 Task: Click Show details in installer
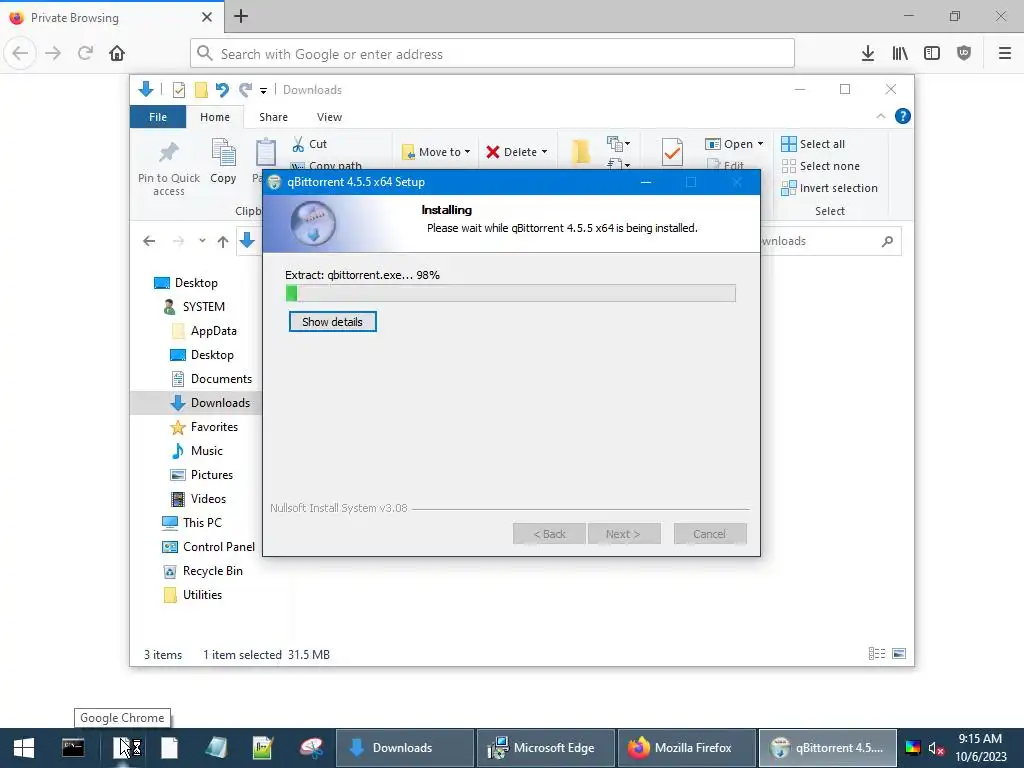(332, 322)
